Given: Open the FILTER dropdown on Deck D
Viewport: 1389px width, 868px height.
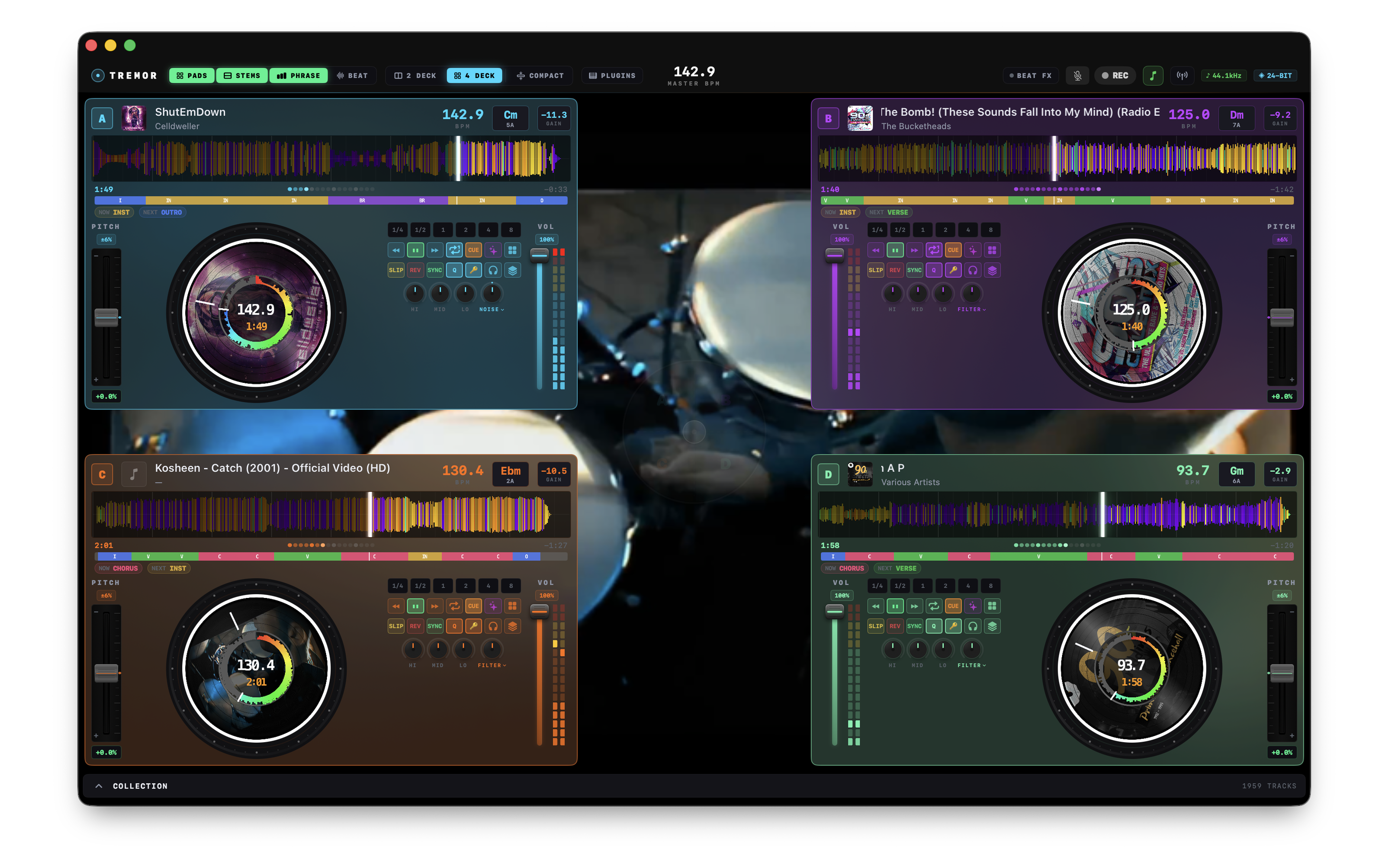Looking at the screenshot, I should [x=971, y=665].
